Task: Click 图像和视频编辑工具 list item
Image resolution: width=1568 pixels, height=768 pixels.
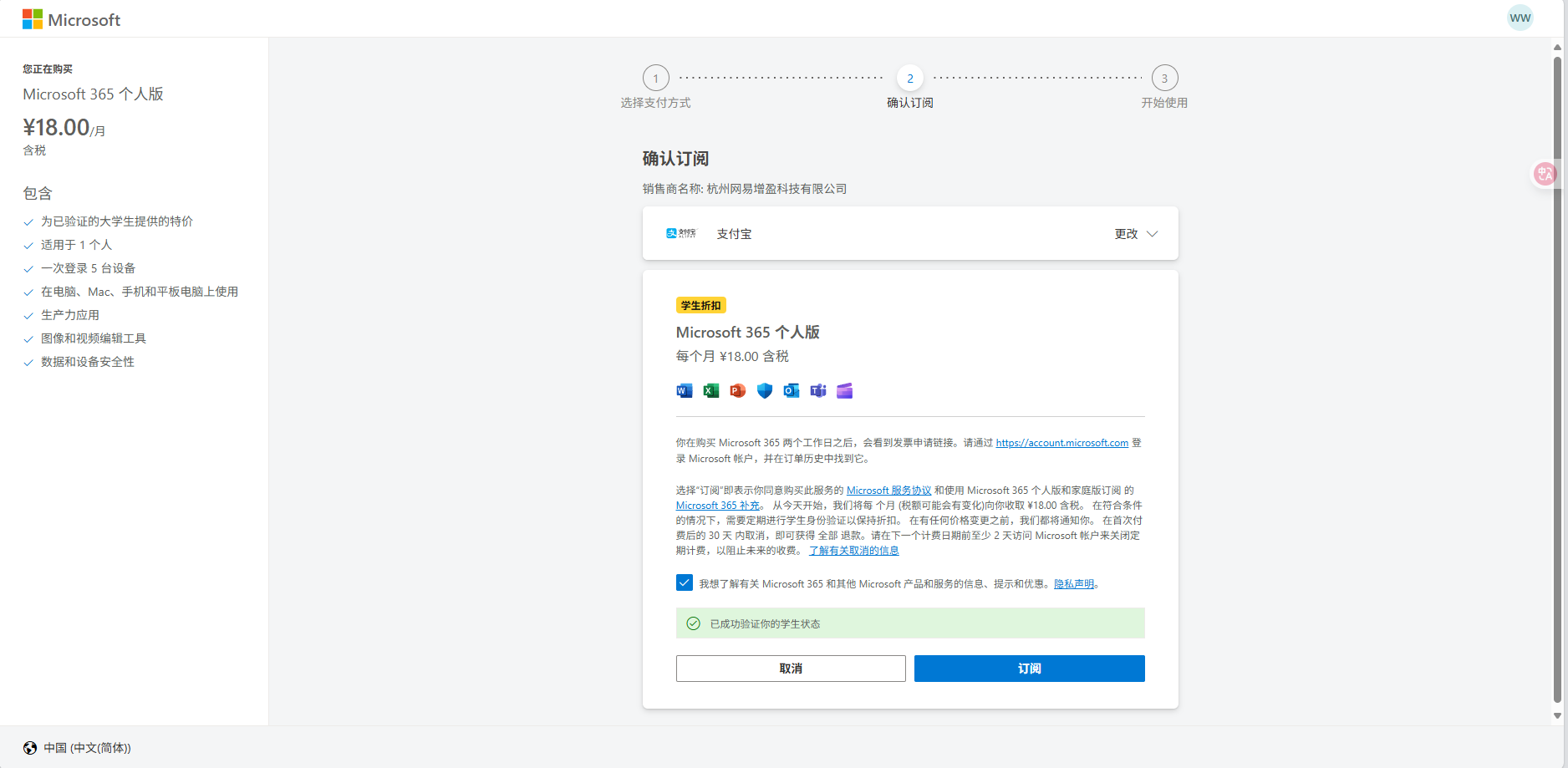Action: [x=94, y=338]
